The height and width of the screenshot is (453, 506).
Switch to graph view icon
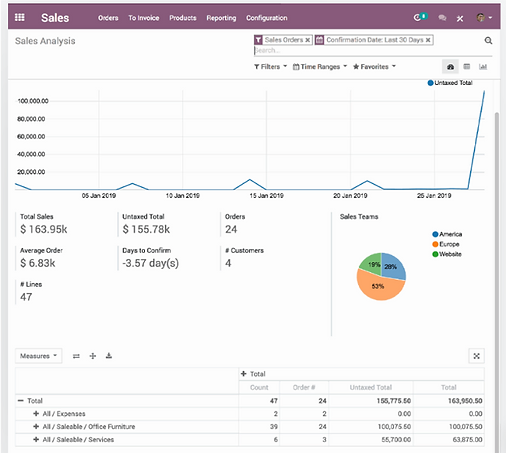tap(483, 67)
